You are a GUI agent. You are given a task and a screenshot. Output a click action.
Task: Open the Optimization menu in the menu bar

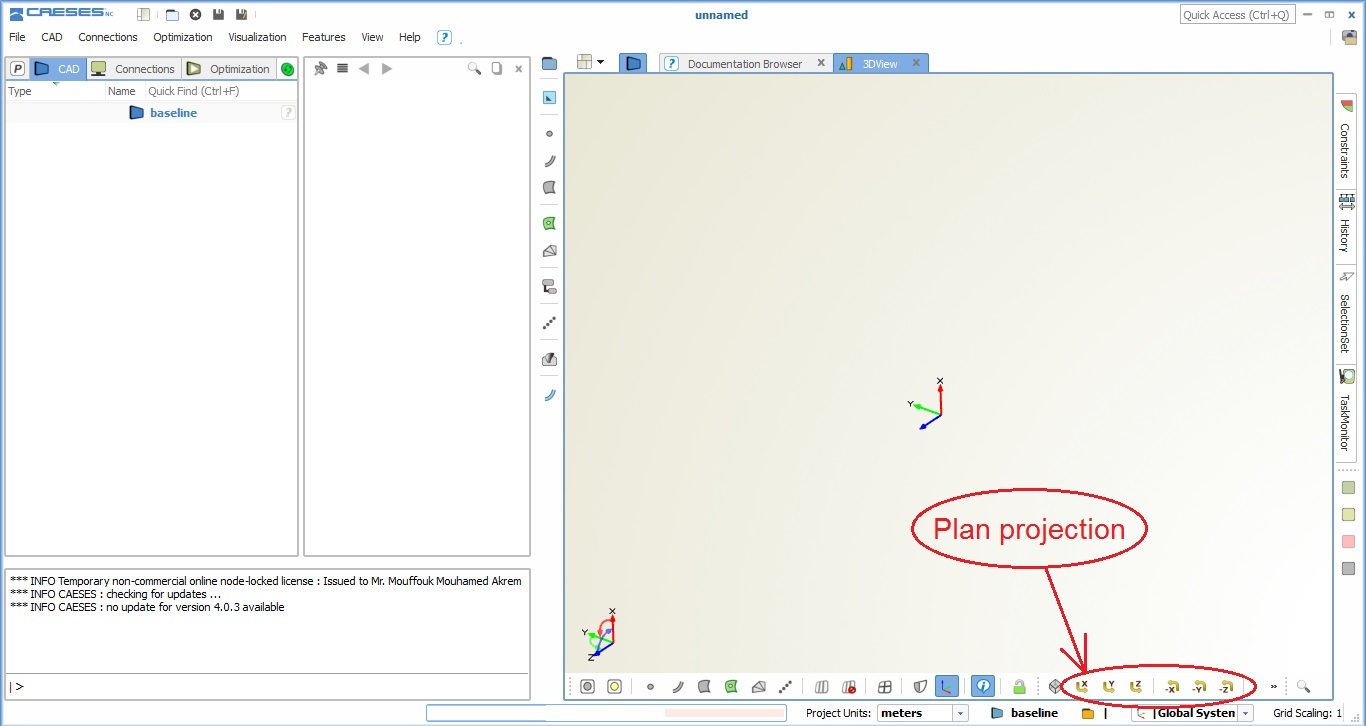pos(183,37)
